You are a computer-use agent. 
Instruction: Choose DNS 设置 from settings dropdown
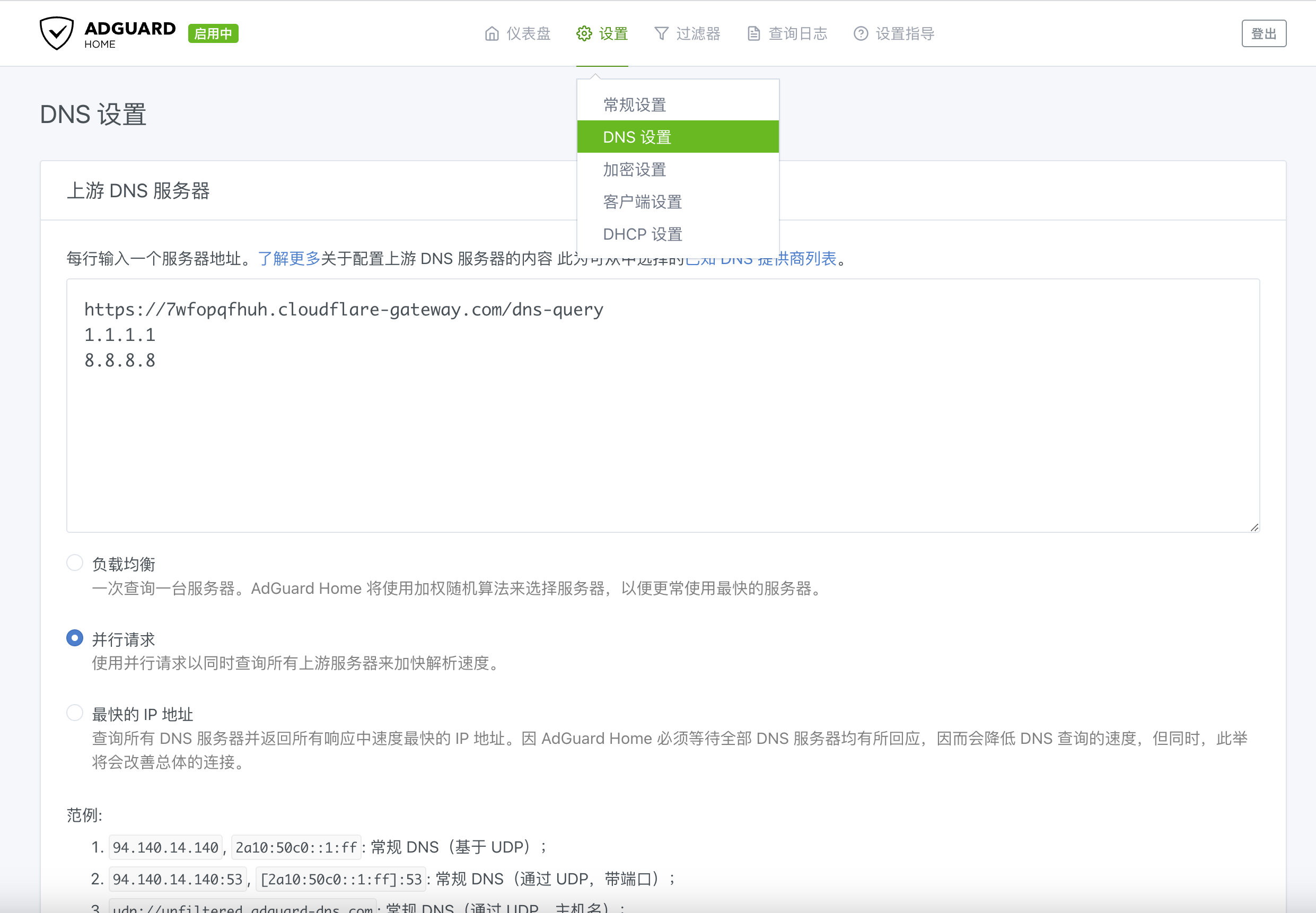[x=678, y=137]
